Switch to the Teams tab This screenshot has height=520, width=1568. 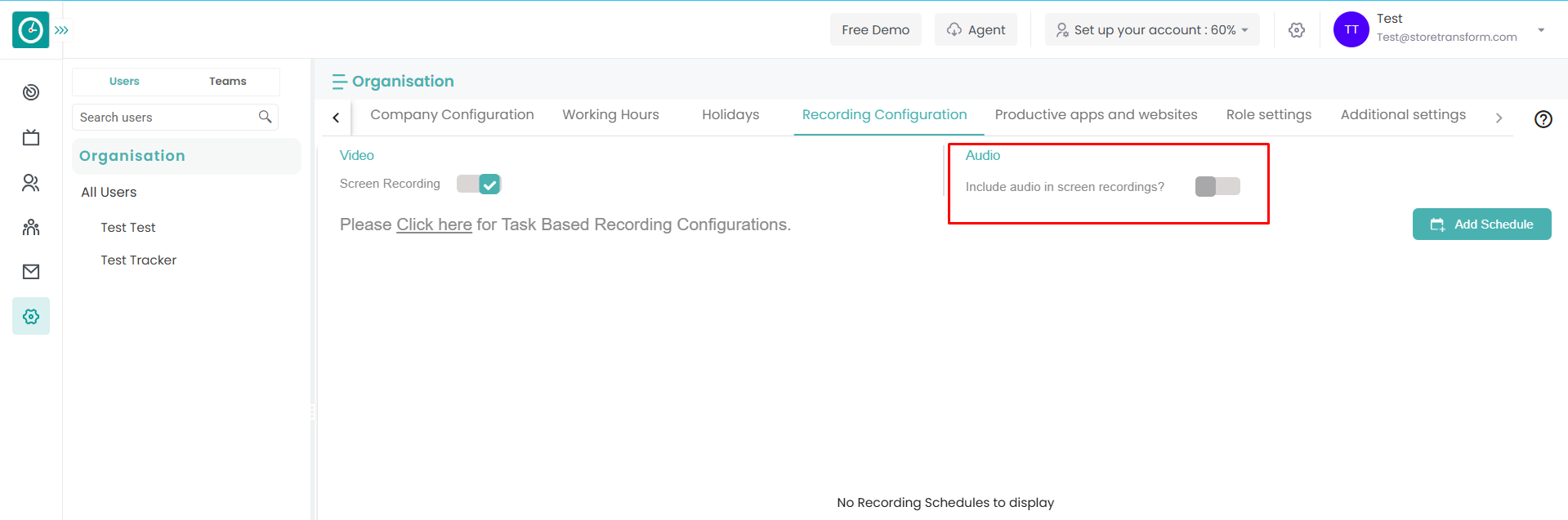tap(228, 82)
